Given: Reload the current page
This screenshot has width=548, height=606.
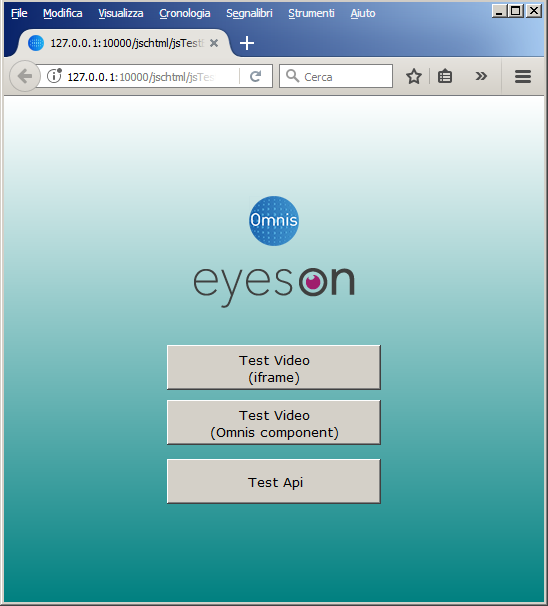Looking at the screenshot, I should (255, 76).
